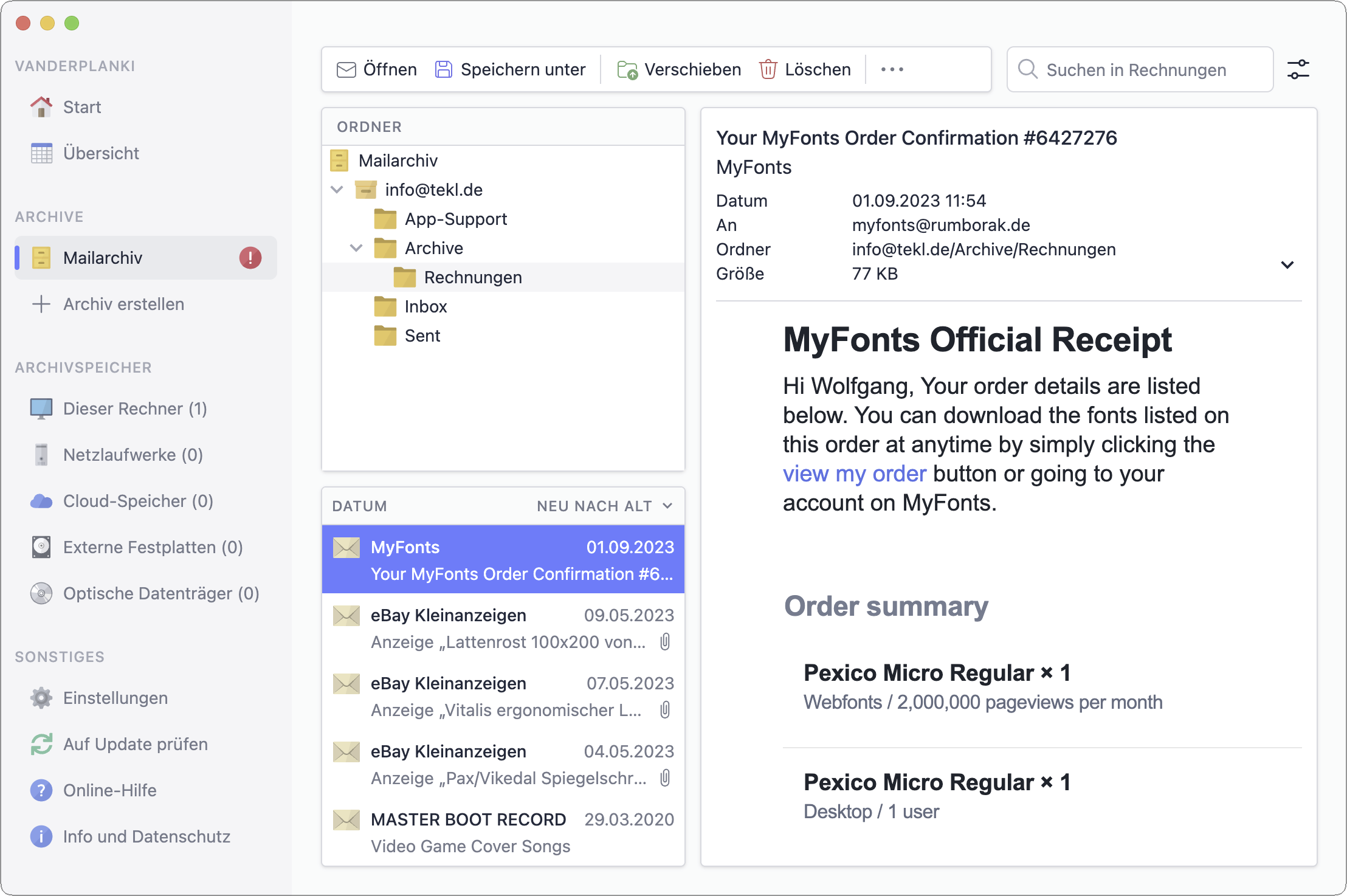The height and width of the screenshot is (896, 1347).
Task: Click the Suchen in Rechnungen search field
Action: pos(1136,70)
